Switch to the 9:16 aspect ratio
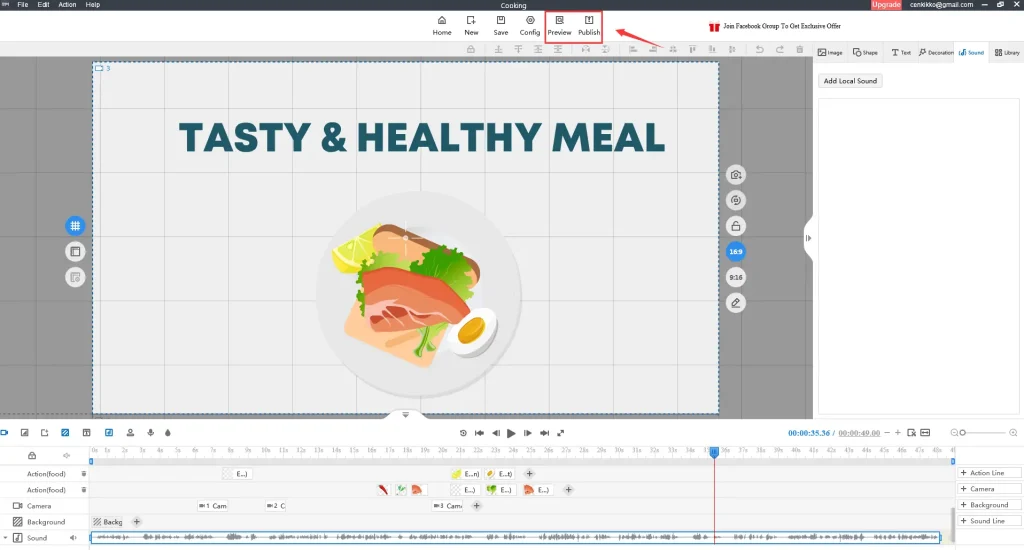 736,277
